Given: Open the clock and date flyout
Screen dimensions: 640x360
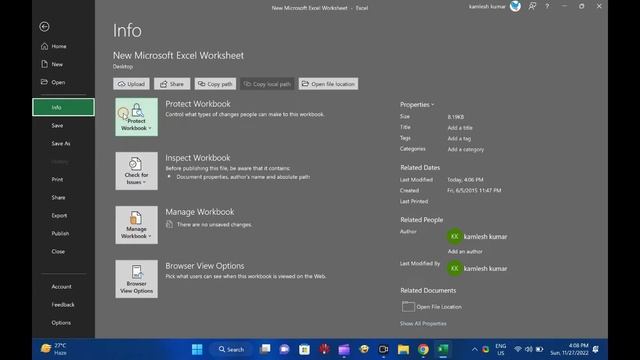Looking at the screenshot, I should coord(569,349).
